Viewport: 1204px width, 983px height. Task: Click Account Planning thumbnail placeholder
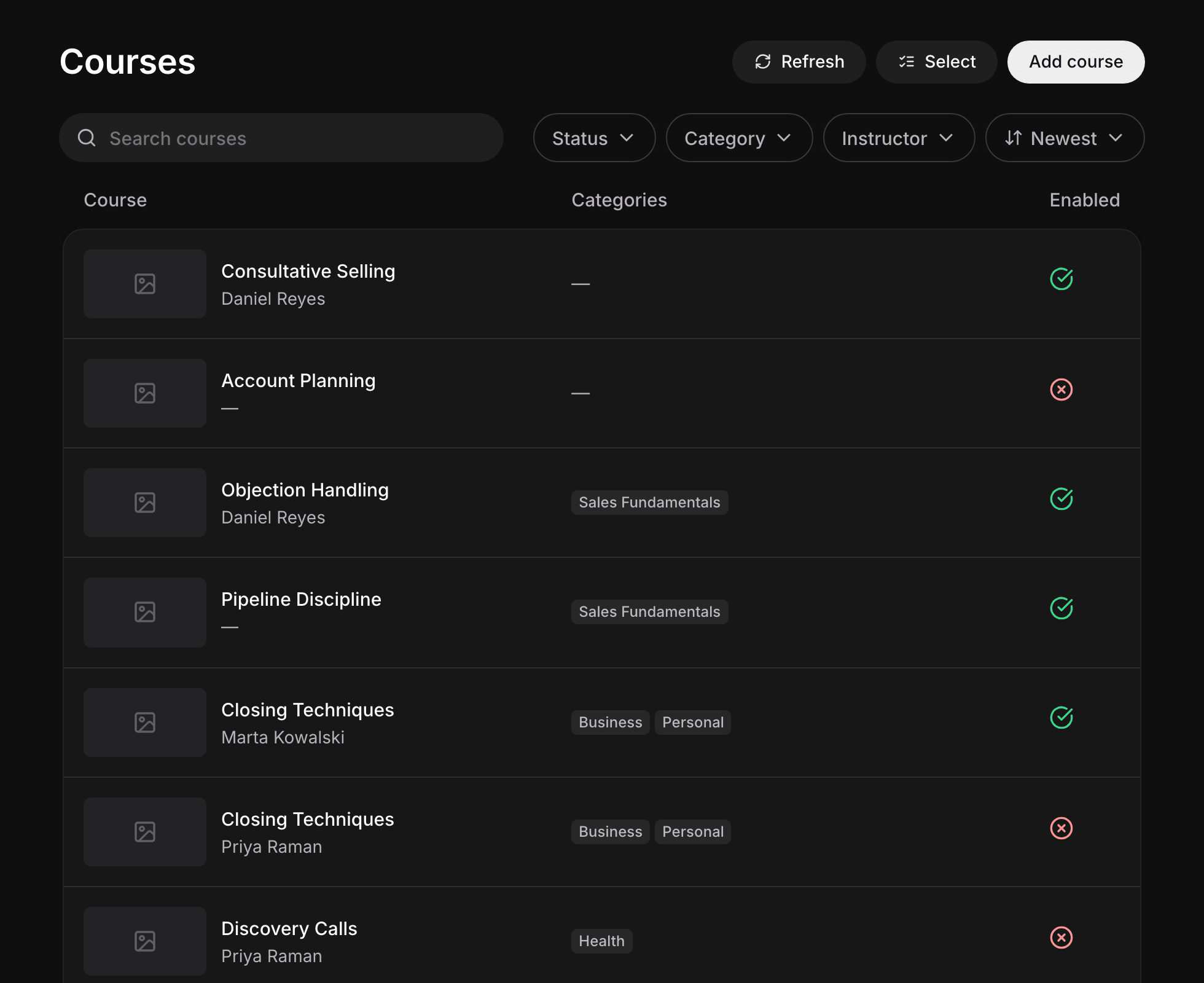(145, 393)
